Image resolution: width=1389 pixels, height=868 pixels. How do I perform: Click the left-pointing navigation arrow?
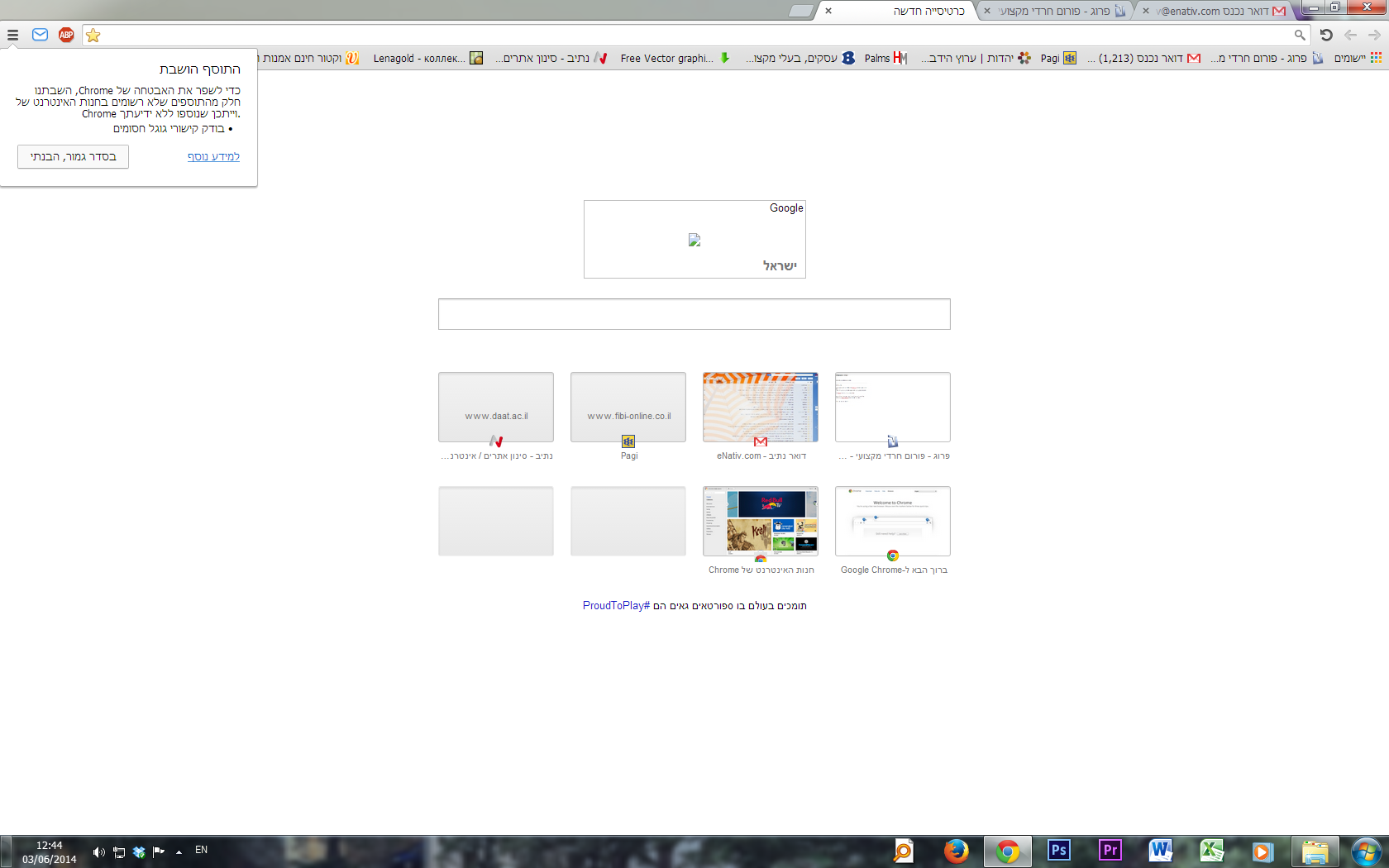tap(1350, 35)
